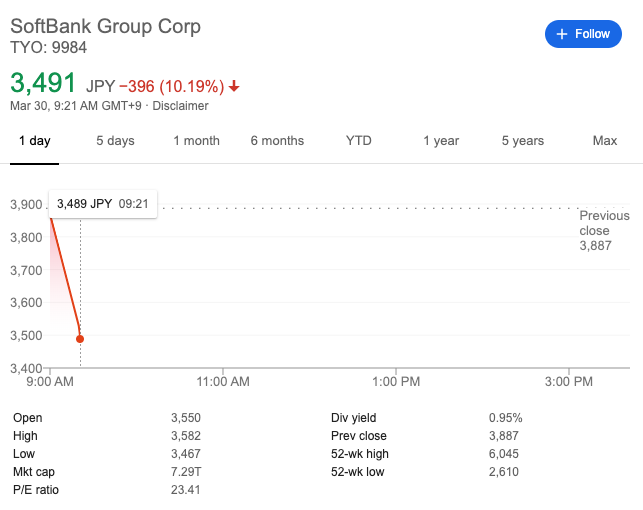Select the 1 day tab
The height and width of the screenshot is (510, 643).
tap(34, 141)
